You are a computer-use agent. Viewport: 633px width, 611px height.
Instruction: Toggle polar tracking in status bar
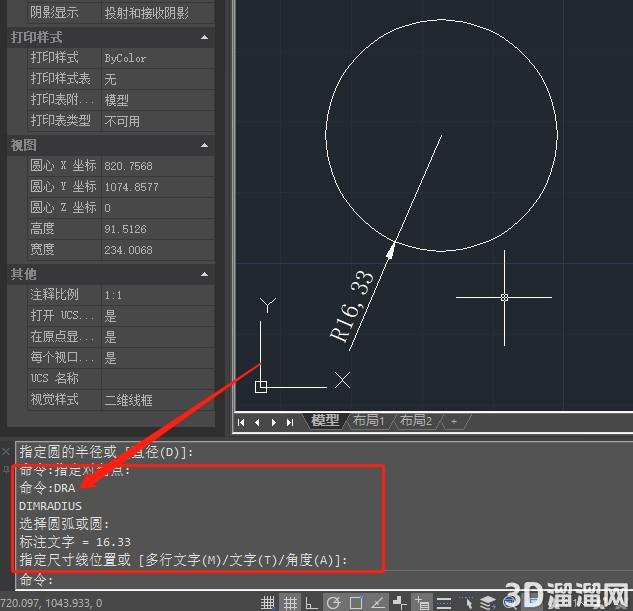pyautogui.click(x=333, y=603)
